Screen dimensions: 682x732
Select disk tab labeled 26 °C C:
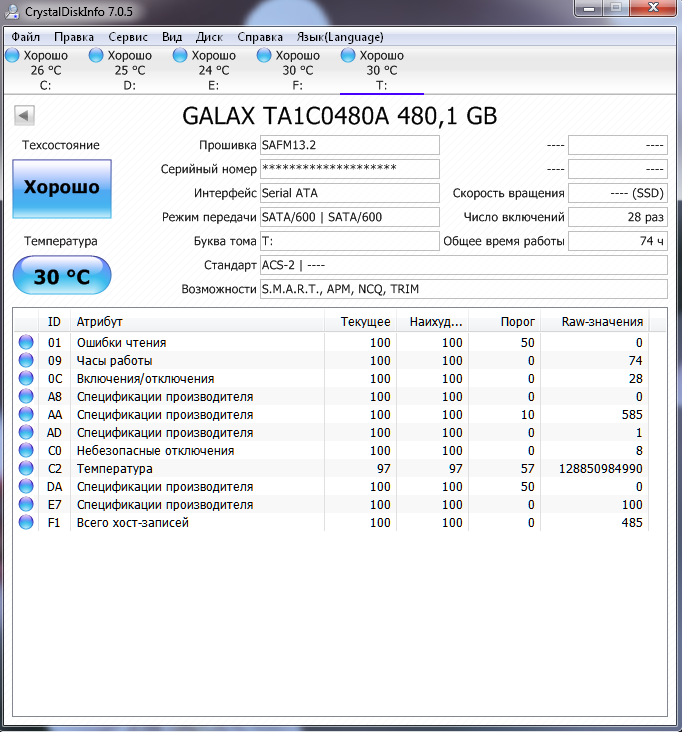point(46,70)
